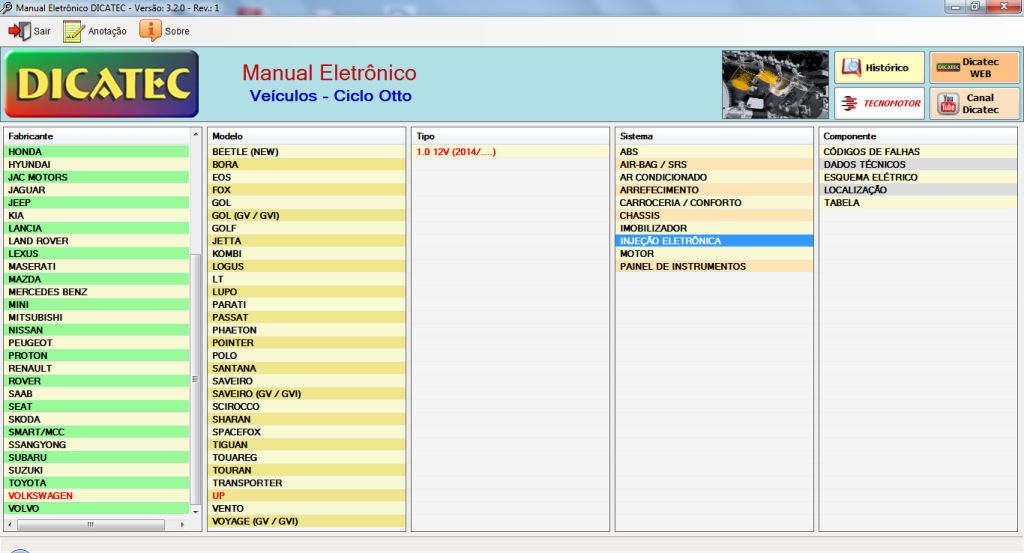Select VOYAGE (GV / GVI) model
1024x553 pixels.
point(306,521)
